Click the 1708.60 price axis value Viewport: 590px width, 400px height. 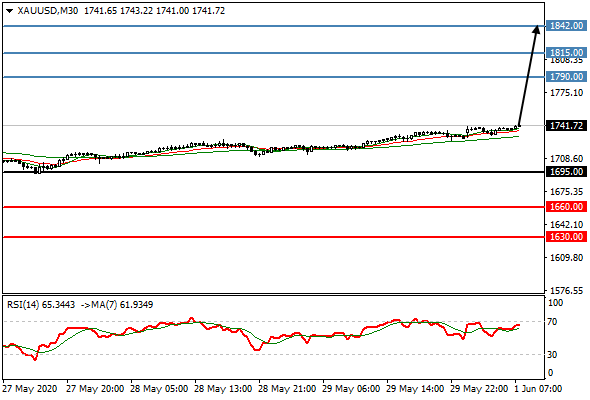pos(567,158)
